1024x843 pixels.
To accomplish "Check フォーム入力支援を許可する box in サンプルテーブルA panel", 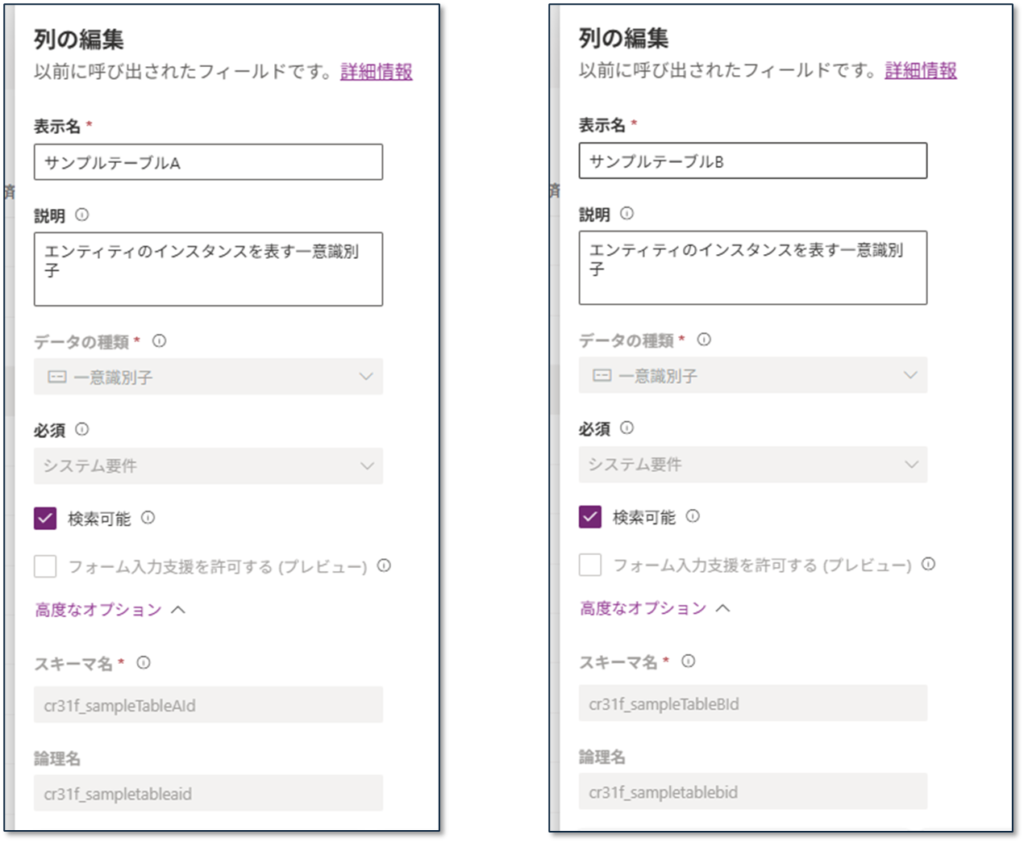I will [45, 567].
